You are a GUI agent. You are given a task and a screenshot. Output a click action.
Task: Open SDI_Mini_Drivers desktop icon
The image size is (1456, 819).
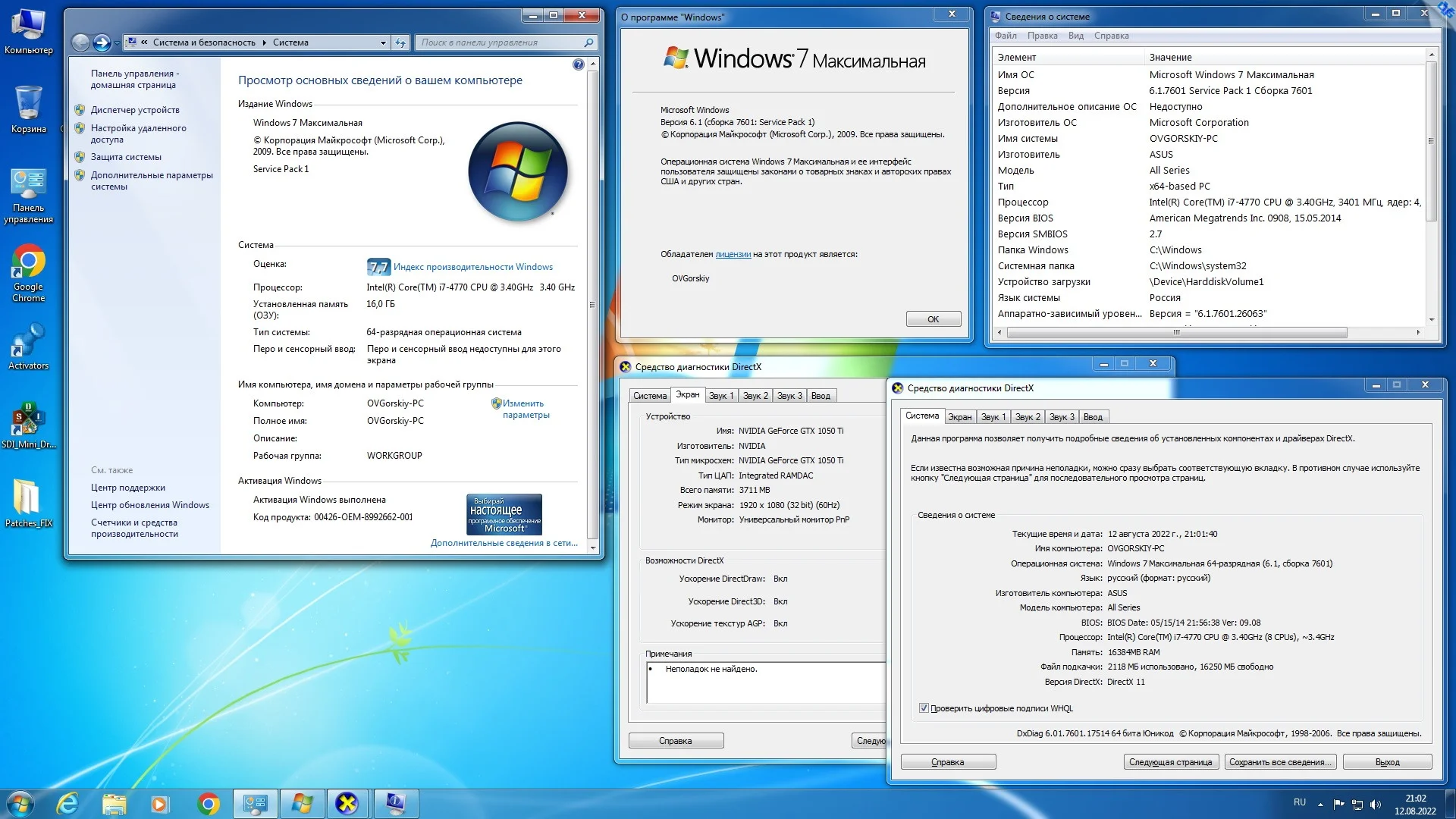pyautogui.click(x=28, y=419)
